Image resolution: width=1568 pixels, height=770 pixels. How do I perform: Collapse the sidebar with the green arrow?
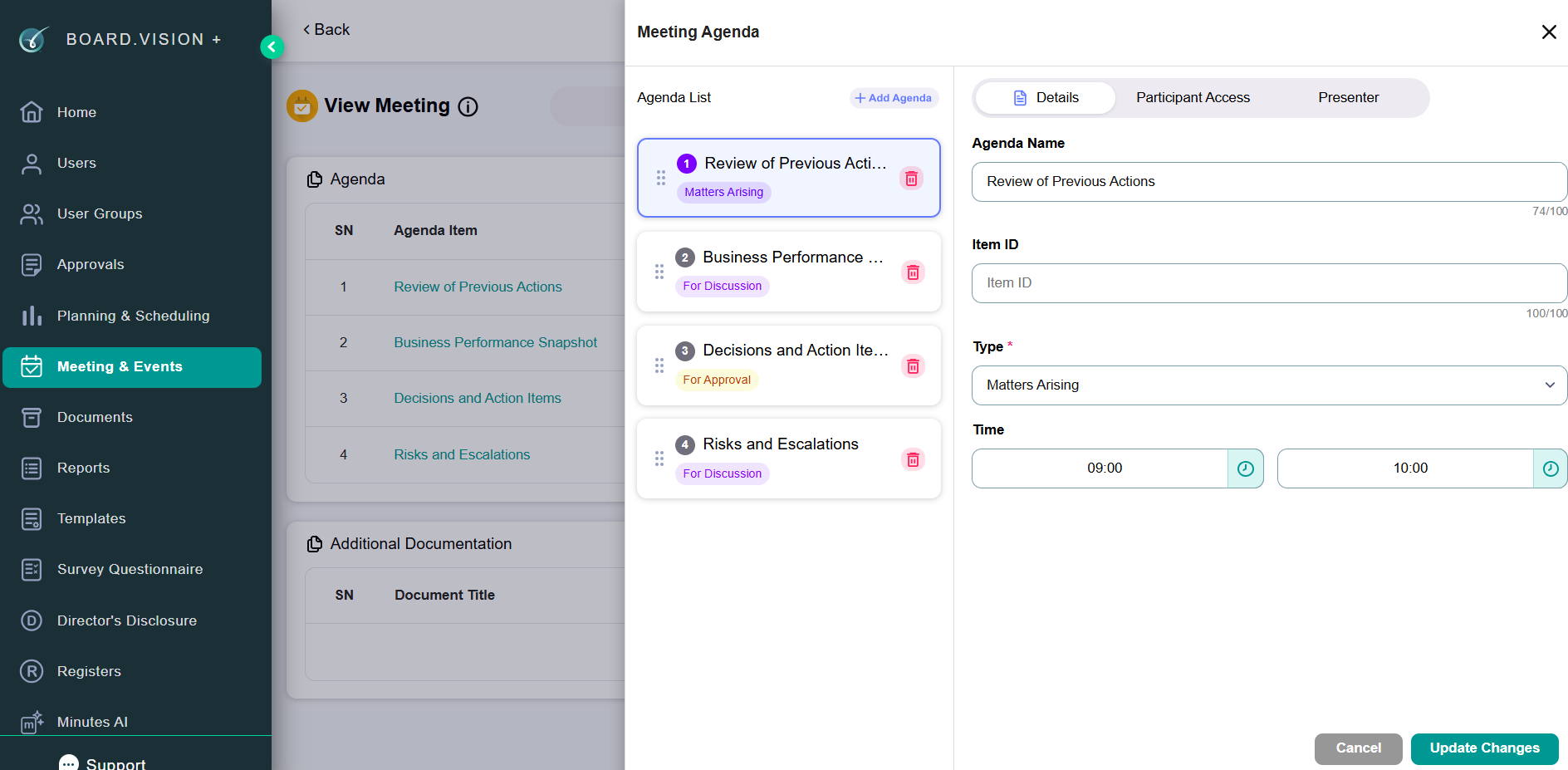click(x=272, y=47)
